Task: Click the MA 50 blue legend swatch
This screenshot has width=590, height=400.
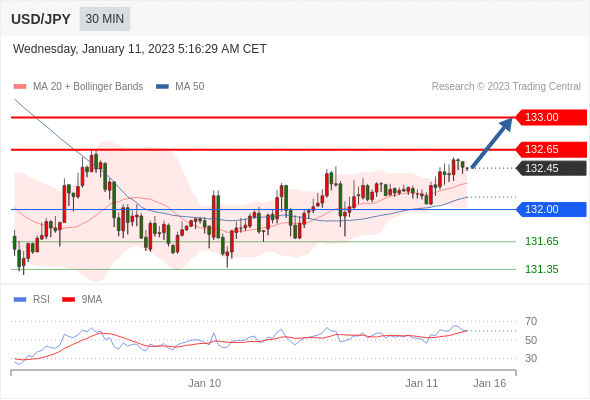Action: click(x=162, y=87)
